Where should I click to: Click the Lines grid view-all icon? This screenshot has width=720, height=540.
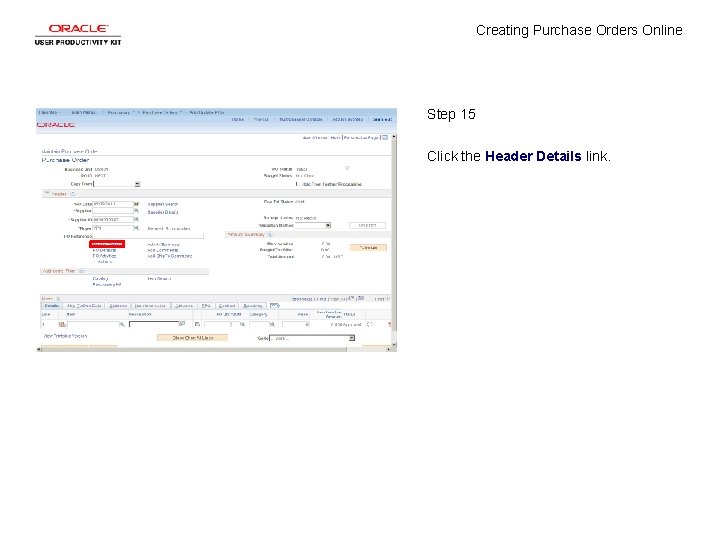point(352,298)
